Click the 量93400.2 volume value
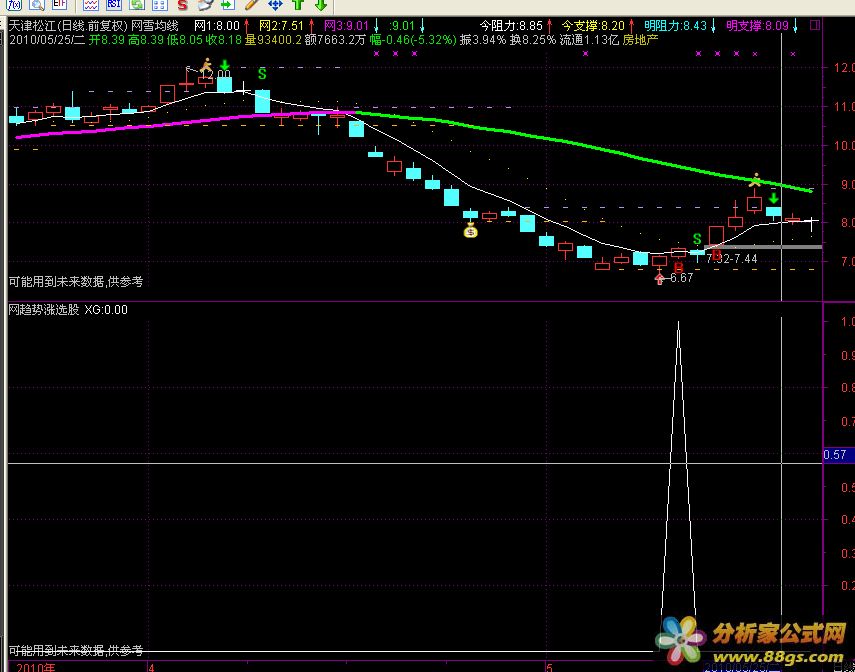Screen dimensions: 855x672 click(x=273, y=40)
